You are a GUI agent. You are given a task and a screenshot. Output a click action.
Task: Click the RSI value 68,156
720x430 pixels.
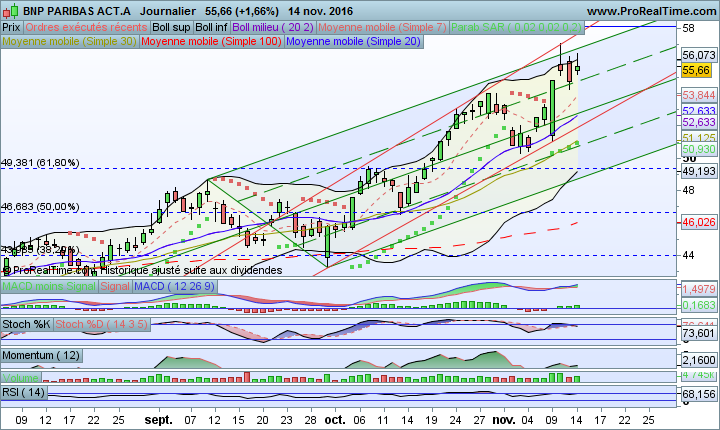click(698, 394)
